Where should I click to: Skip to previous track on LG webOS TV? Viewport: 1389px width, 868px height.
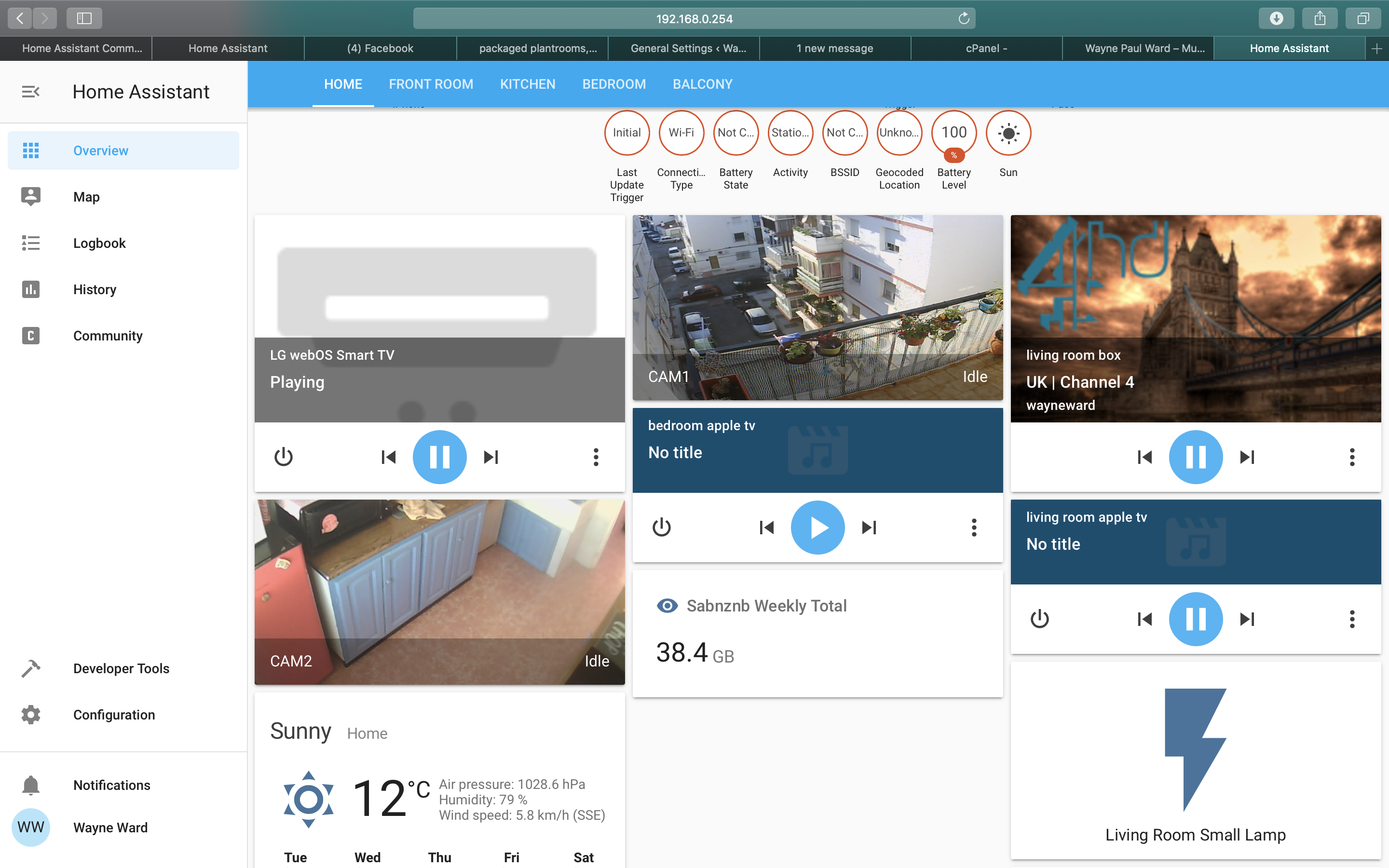389,457
